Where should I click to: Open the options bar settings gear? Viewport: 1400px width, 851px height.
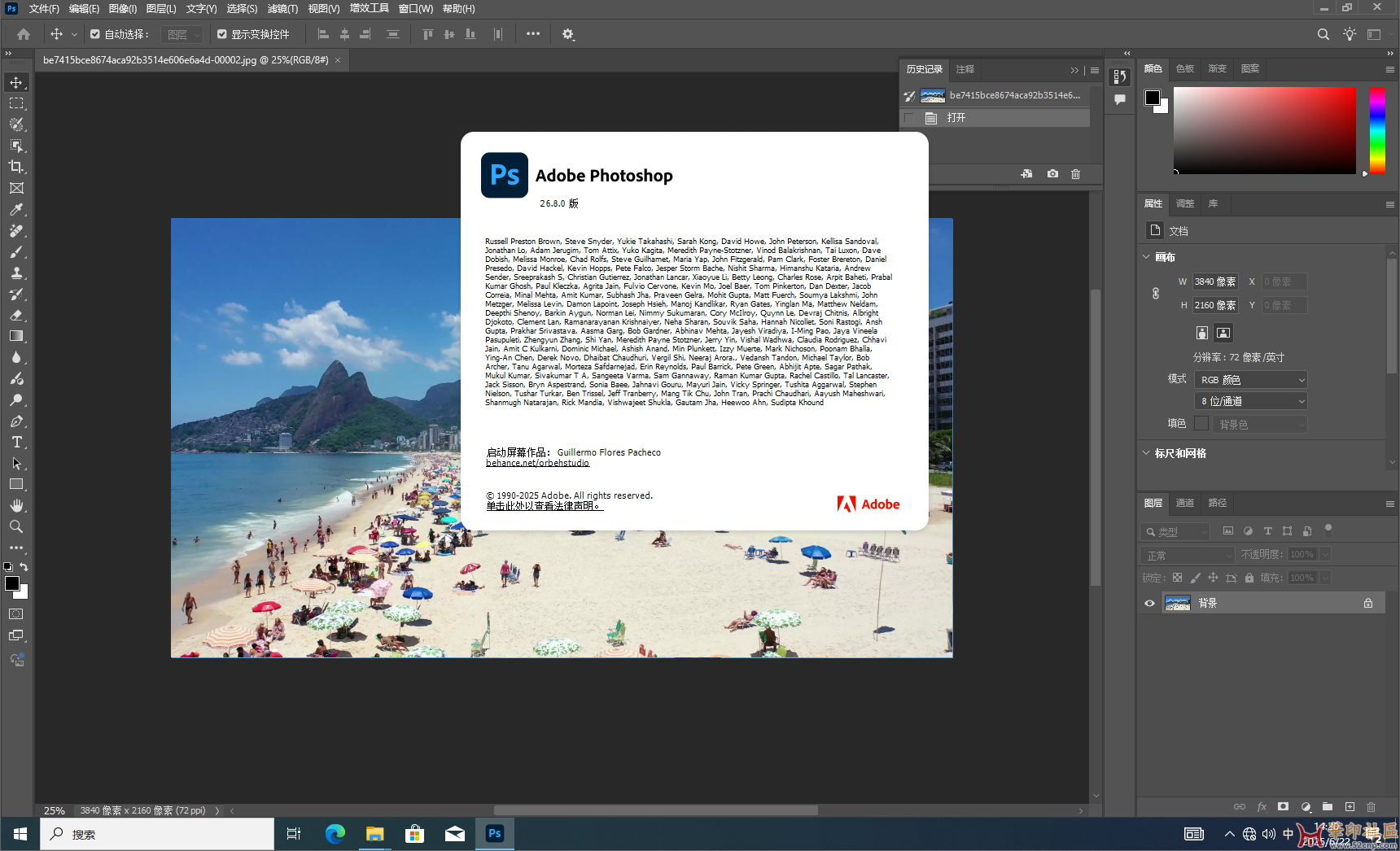(568, 34)
